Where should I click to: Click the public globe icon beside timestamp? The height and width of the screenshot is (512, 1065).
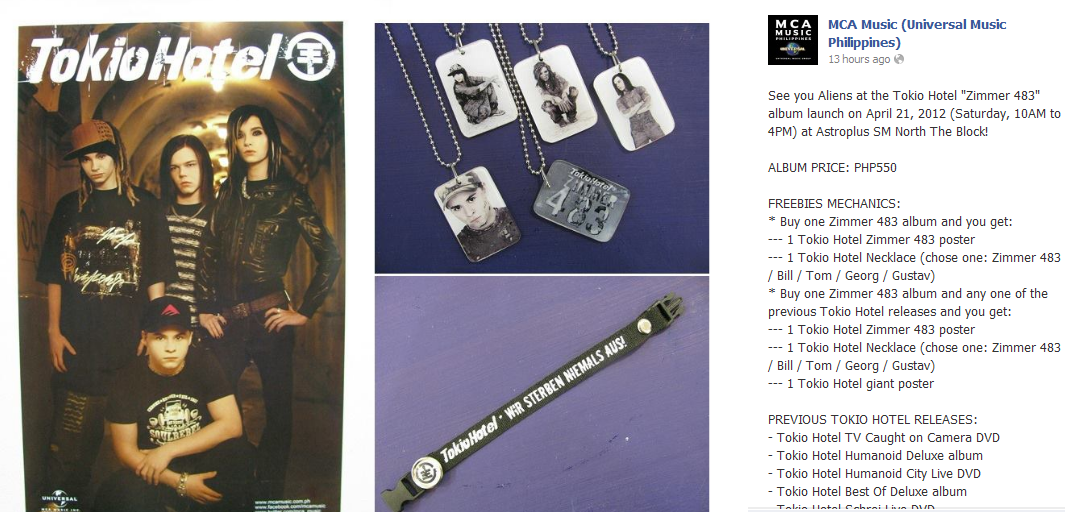(x=899, y=59)
